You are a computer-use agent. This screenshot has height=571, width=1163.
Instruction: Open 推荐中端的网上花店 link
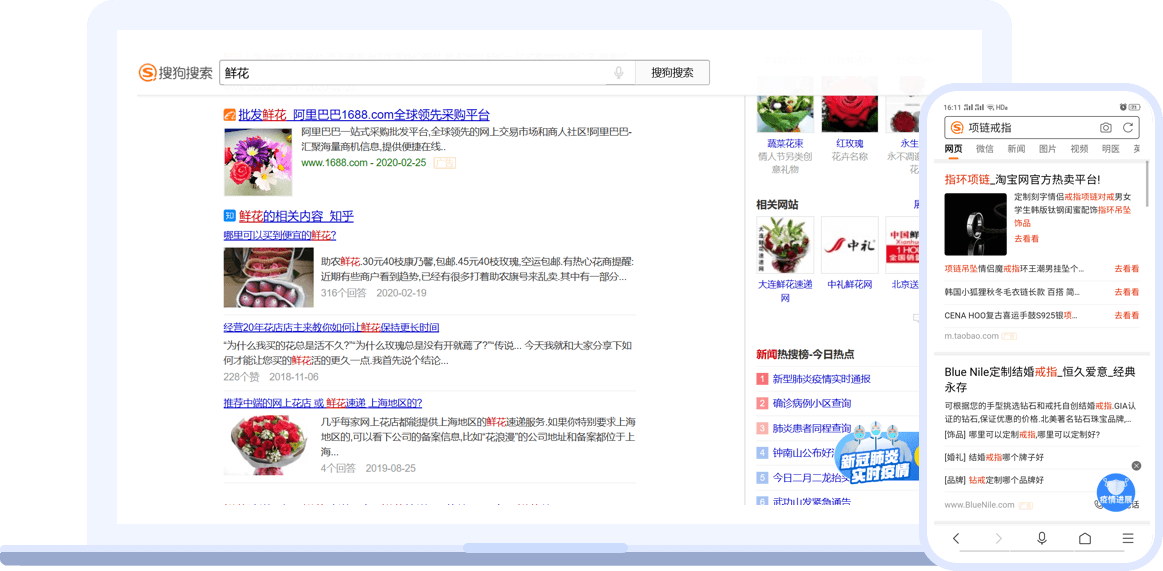pos(323,403)
